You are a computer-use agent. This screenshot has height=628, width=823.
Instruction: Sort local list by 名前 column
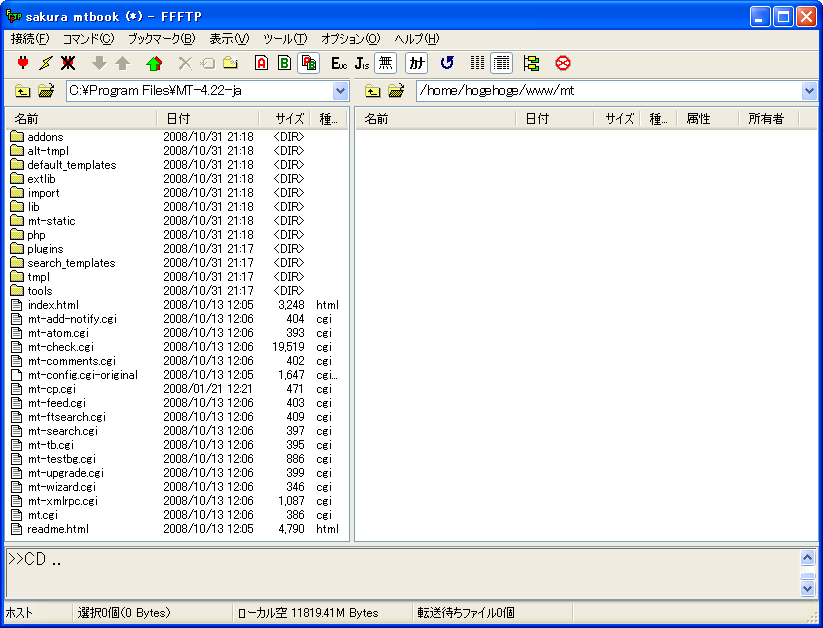pyautogui.click(x=81, y=119)
